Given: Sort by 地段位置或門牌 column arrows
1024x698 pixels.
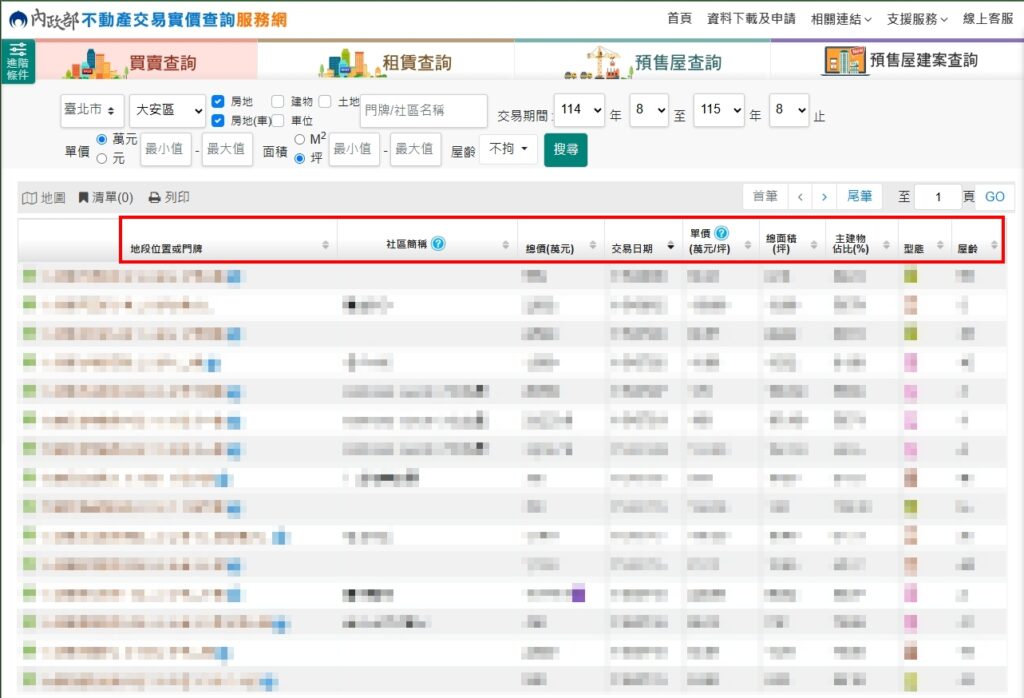Looking at the screenshot, I should coord(325,245).
